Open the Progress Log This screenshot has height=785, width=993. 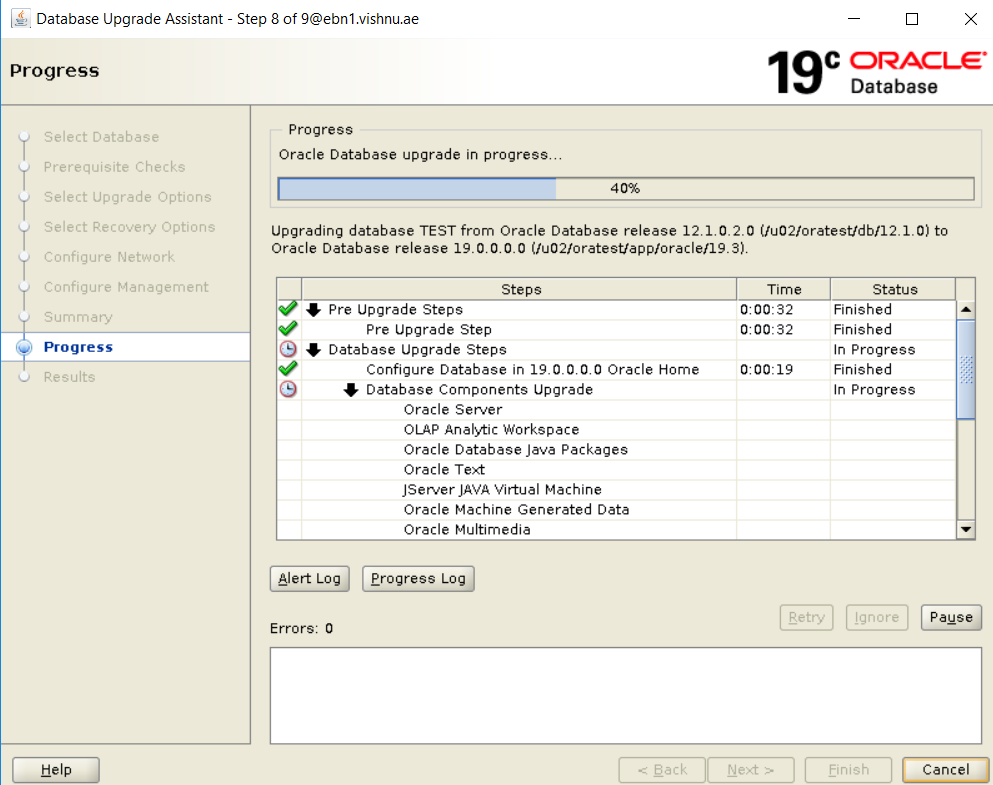tap(418, 579)
